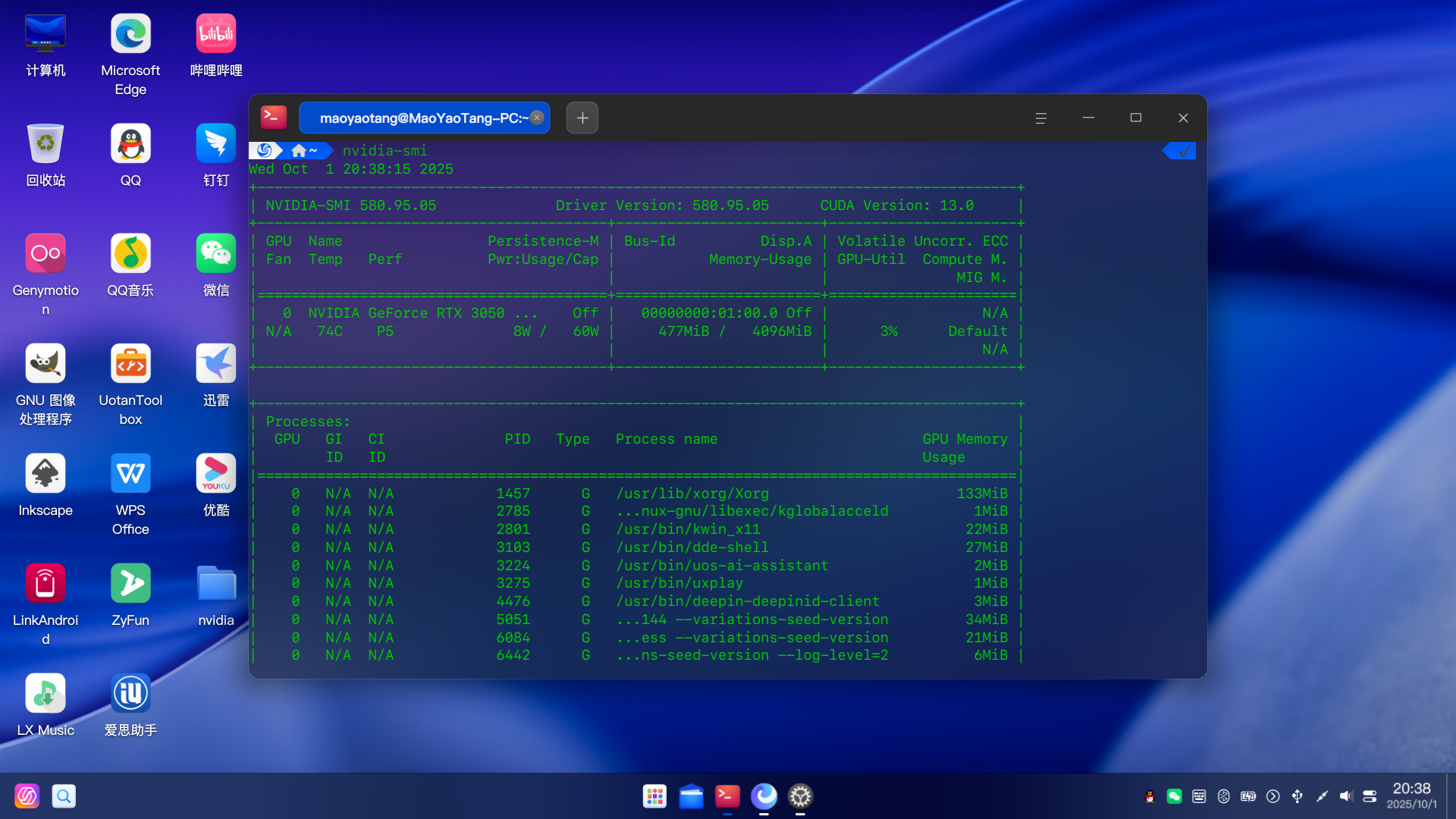Click process '/usr/bin/uxplay' row
Screen dimensions: 1456x819
(637, 583)
